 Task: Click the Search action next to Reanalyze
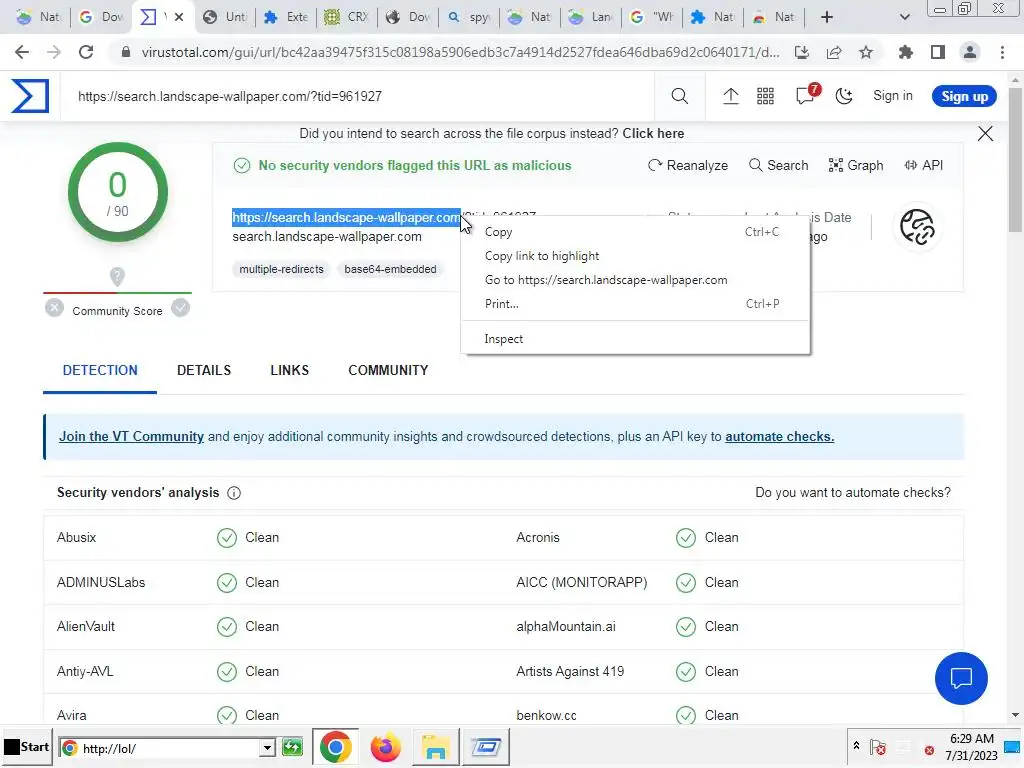click(778, 165)
